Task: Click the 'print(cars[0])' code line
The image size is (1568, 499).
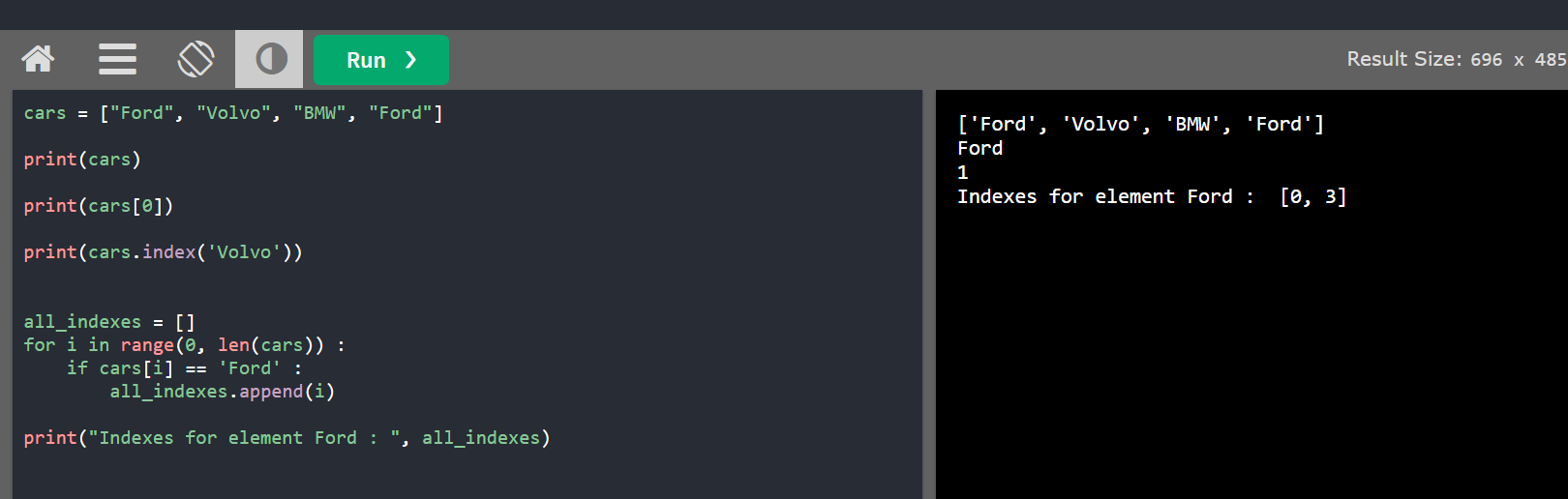Action: (99, 206)
